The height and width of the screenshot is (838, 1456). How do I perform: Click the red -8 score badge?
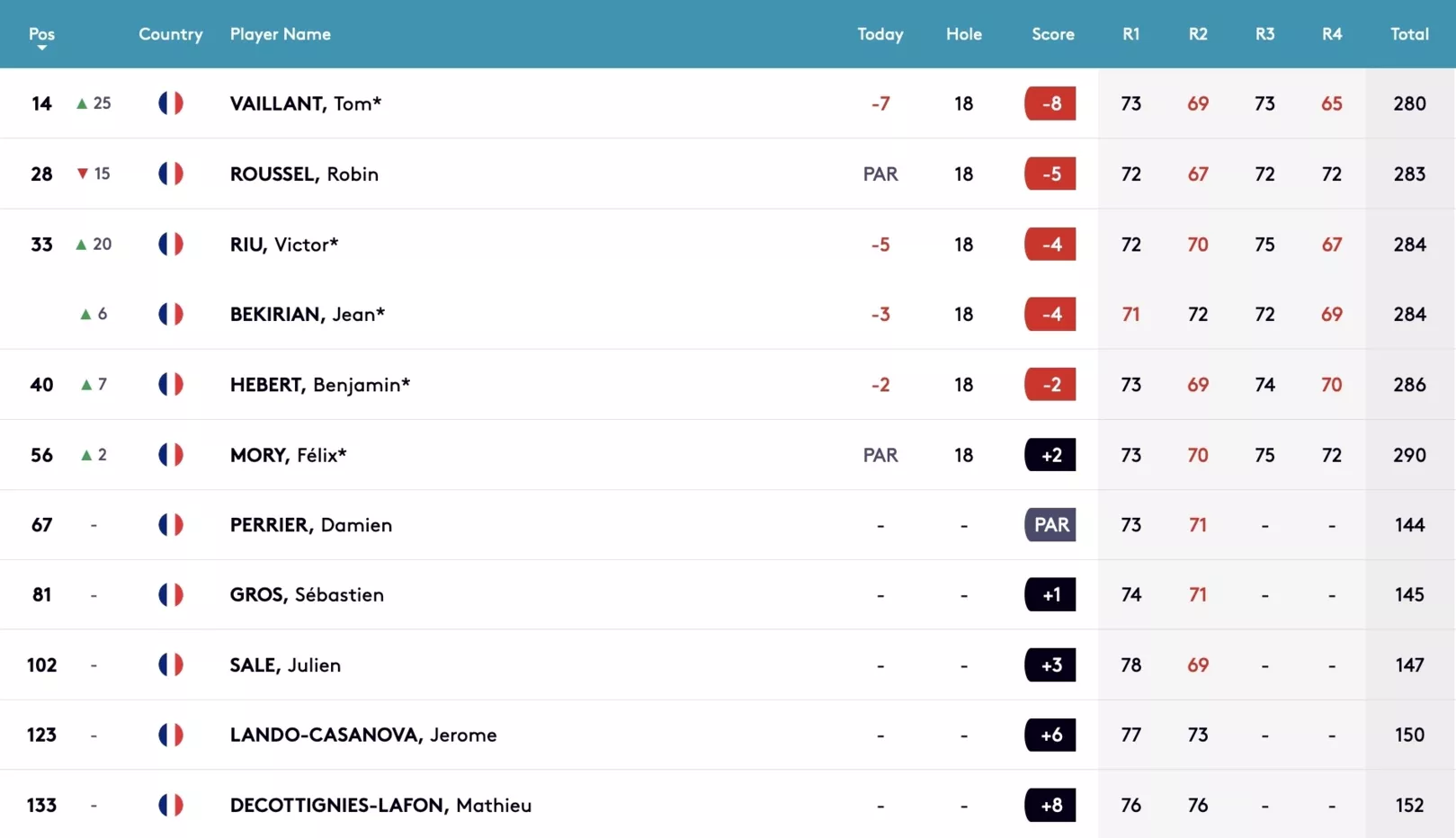pyautogui.click(x=1050, y=103)
